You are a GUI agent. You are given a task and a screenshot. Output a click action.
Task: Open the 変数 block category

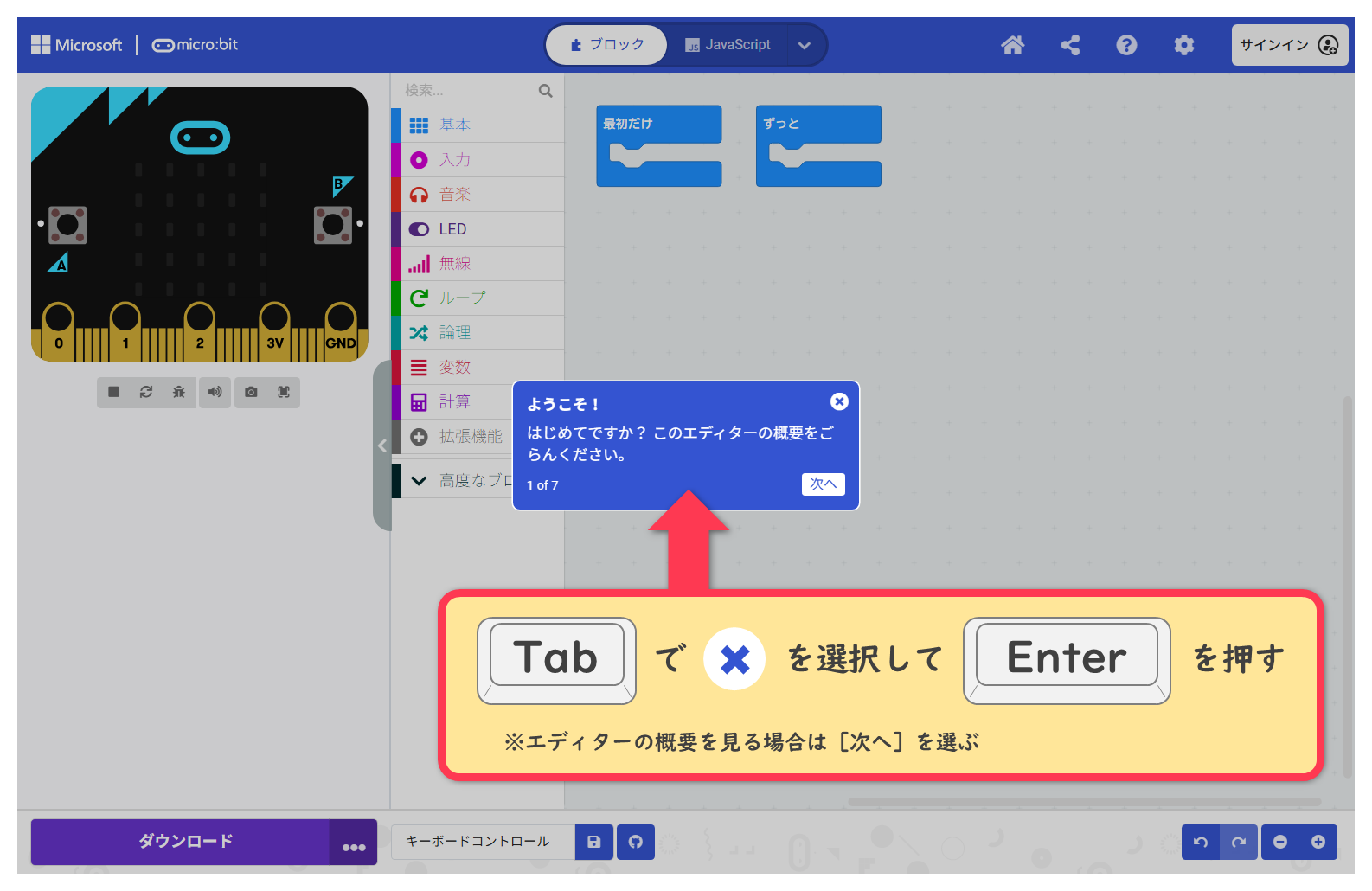(478, 368)
